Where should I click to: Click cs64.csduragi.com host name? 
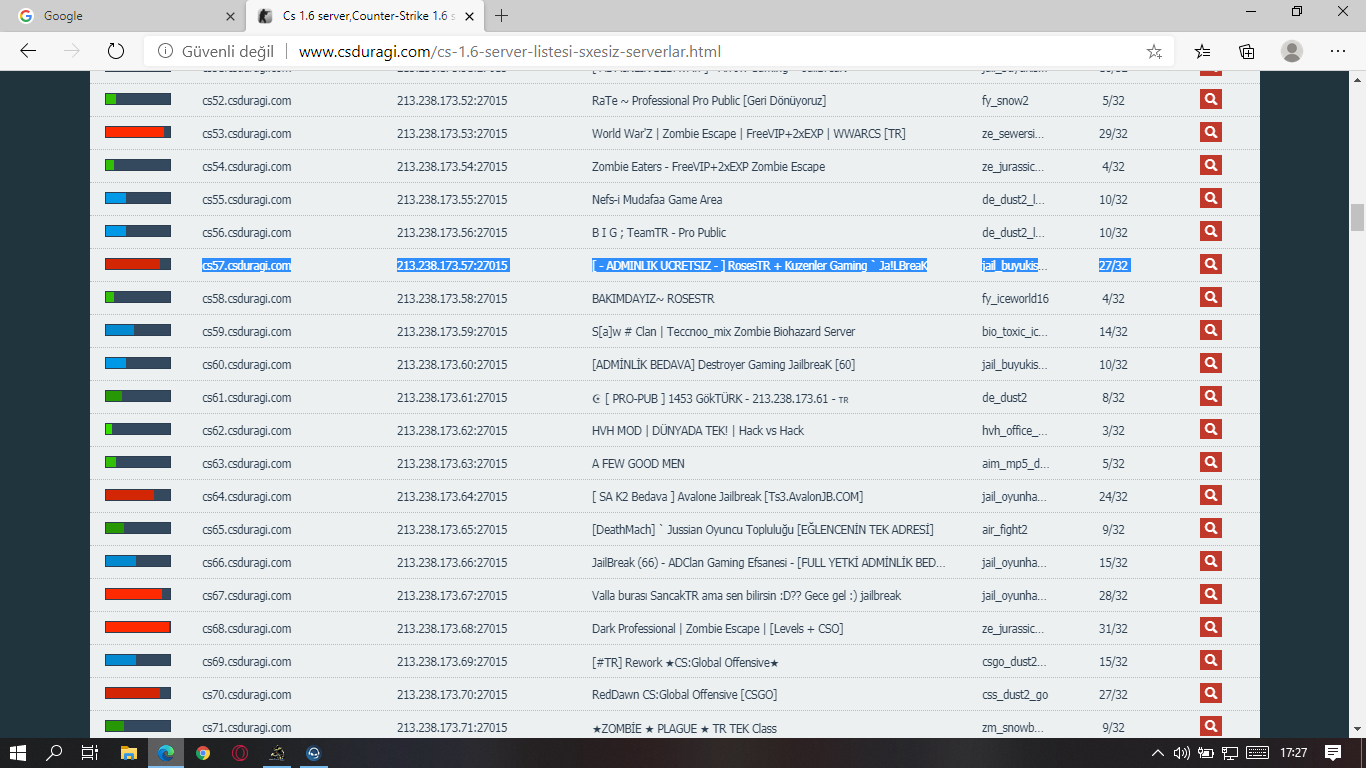click(x=246, y=496)
